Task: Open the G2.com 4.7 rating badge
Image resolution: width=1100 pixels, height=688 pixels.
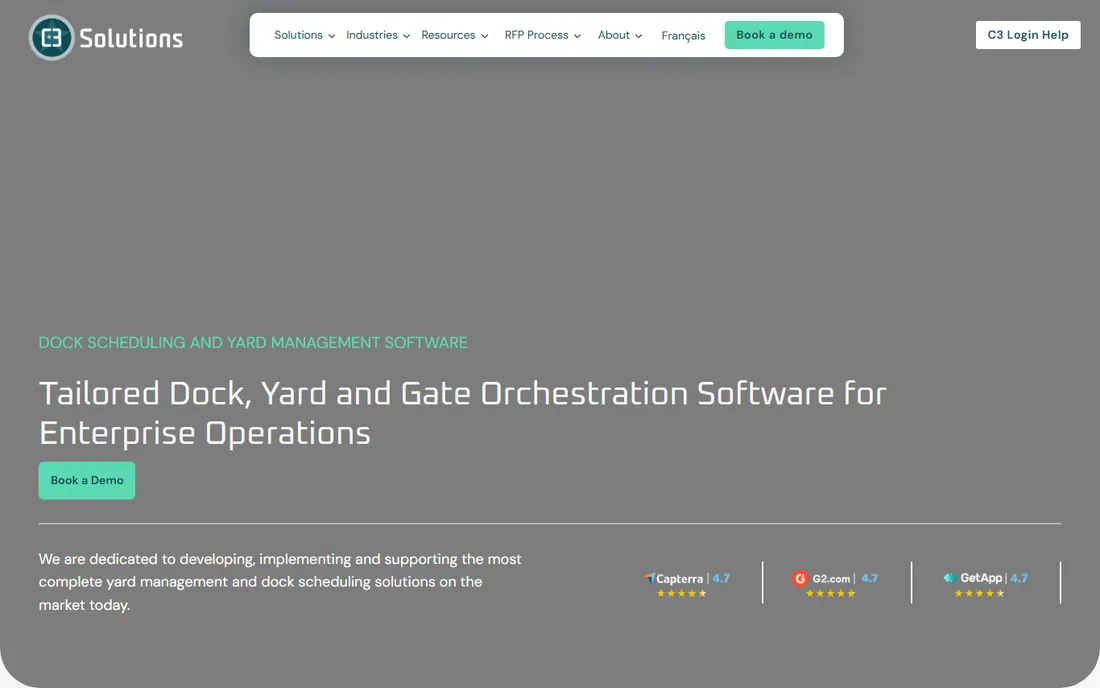Action: coord(835,585)
